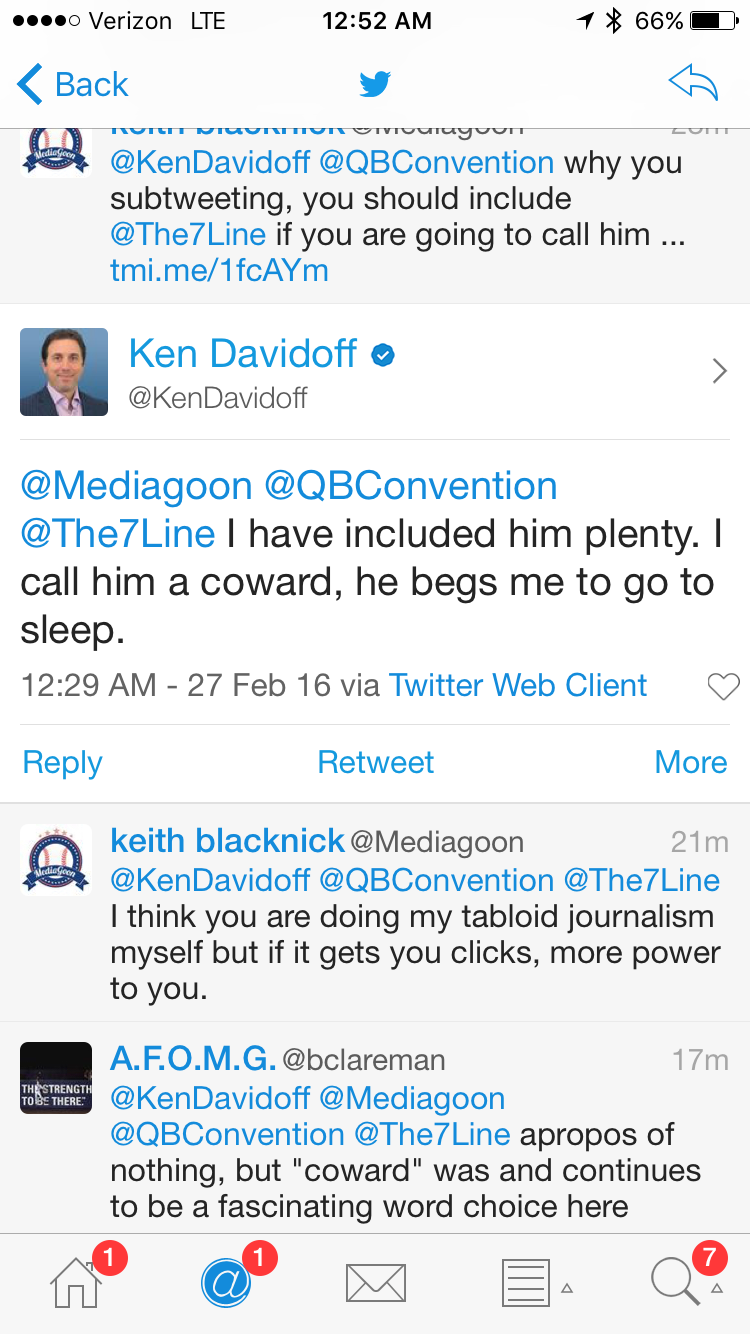Open Ken Davidoff profile chevron
Viewport: 750px width, 1334px height.
point(719,372)
